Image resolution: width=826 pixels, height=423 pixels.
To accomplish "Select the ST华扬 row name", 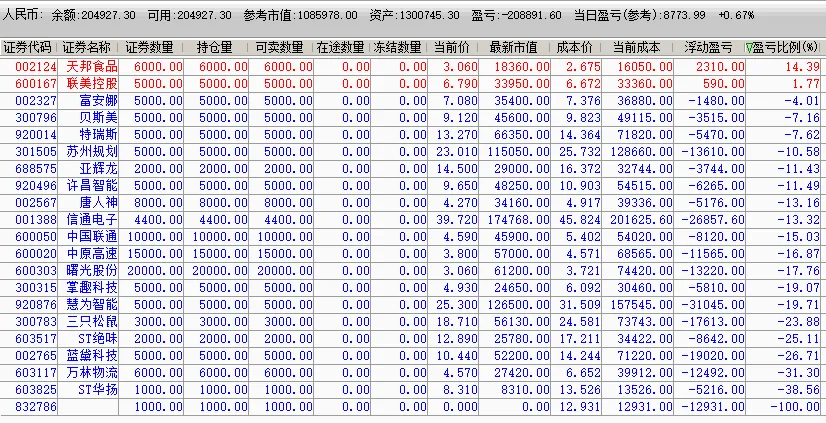I will click(98, 389).
